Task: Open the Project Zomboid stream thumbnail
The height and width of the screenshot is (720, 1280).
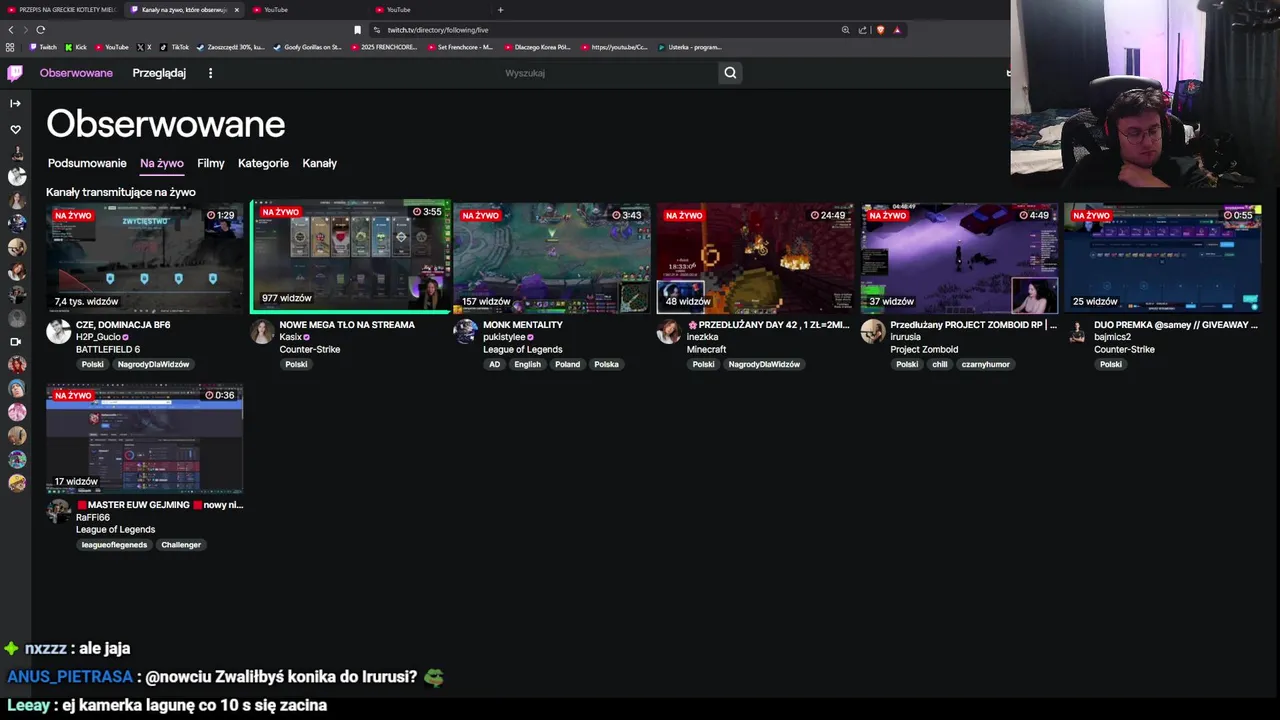Action: tap(959, 258)
